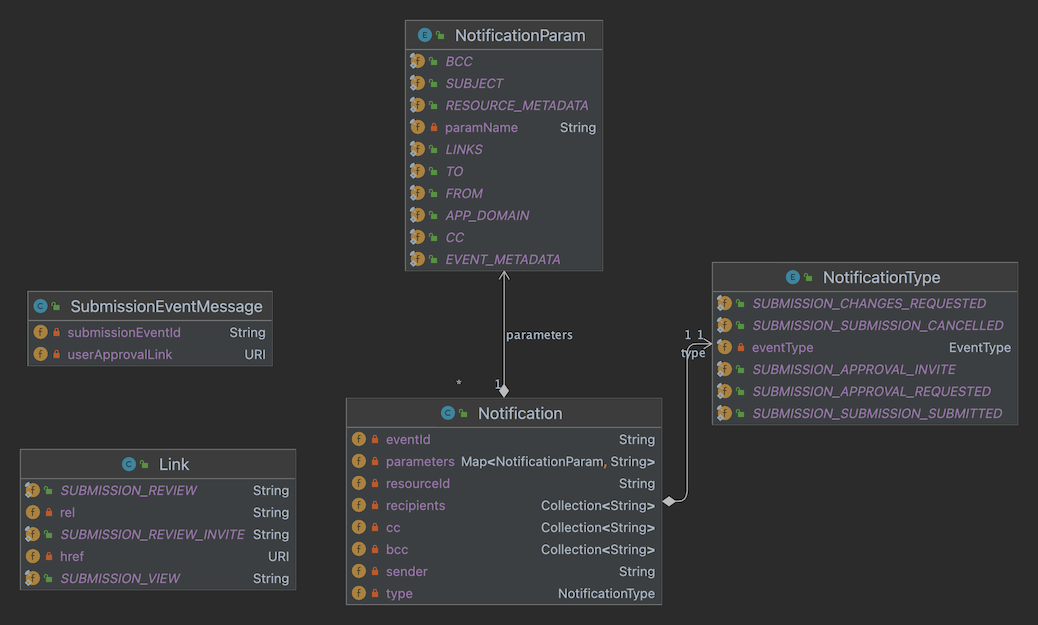The image size is (1038, 625).
Task: Click the field icon next to SUBMISSION_REVIEW
Action: click(32, 490)
